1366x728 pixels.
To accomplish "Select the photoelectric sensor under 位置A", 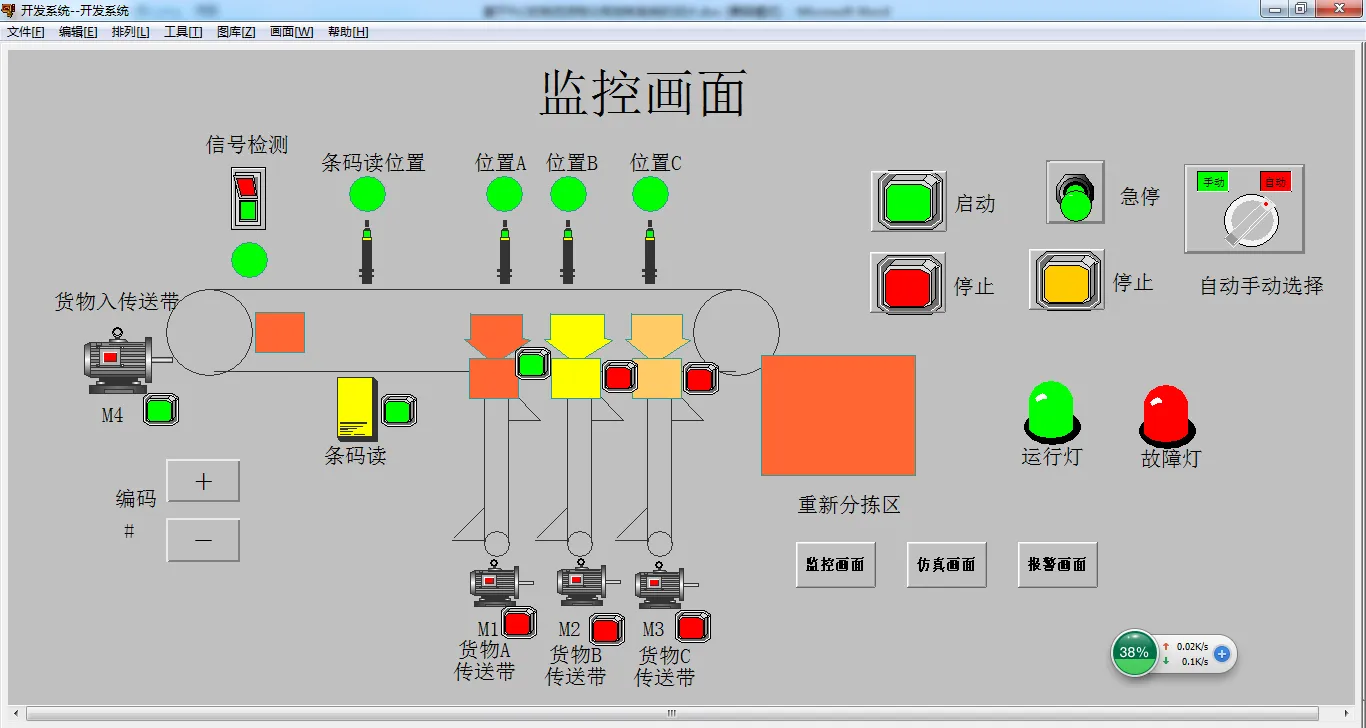I will click(505, 252).
